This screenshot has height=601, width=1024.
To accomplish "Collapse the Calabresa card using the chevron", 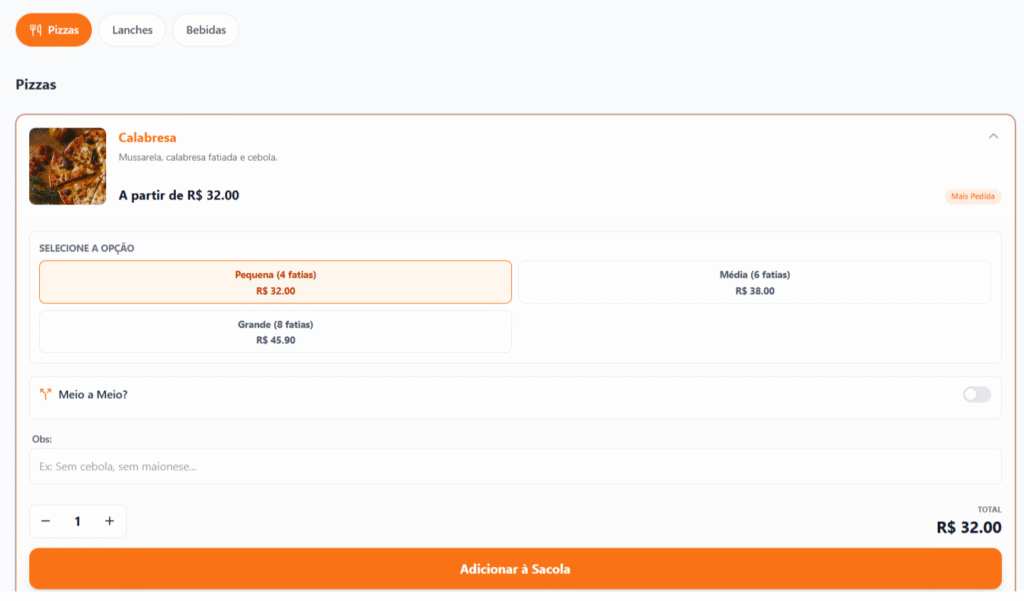I will click(x=992, y=137).
